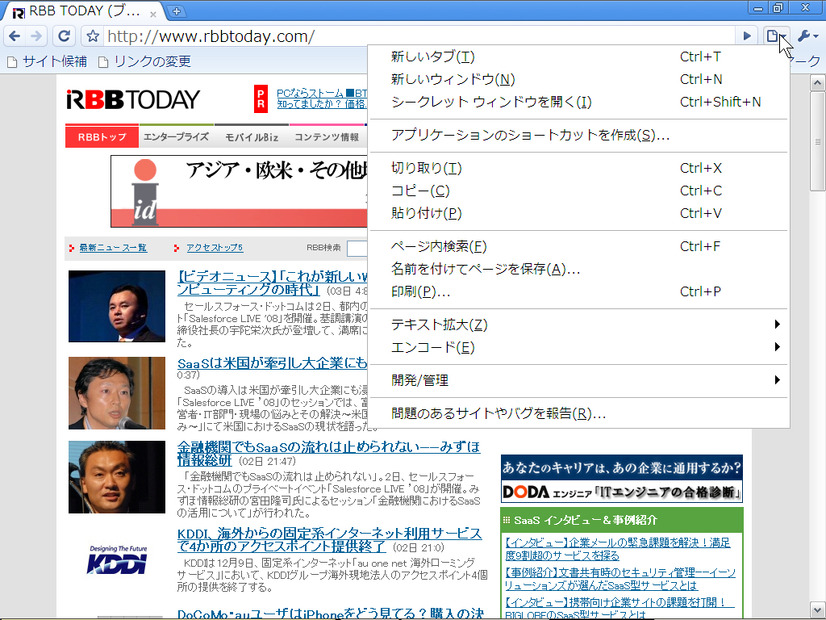The image size is (826, 620).
Task: Click the vertical scrollbar thumb
Action: 818,141
